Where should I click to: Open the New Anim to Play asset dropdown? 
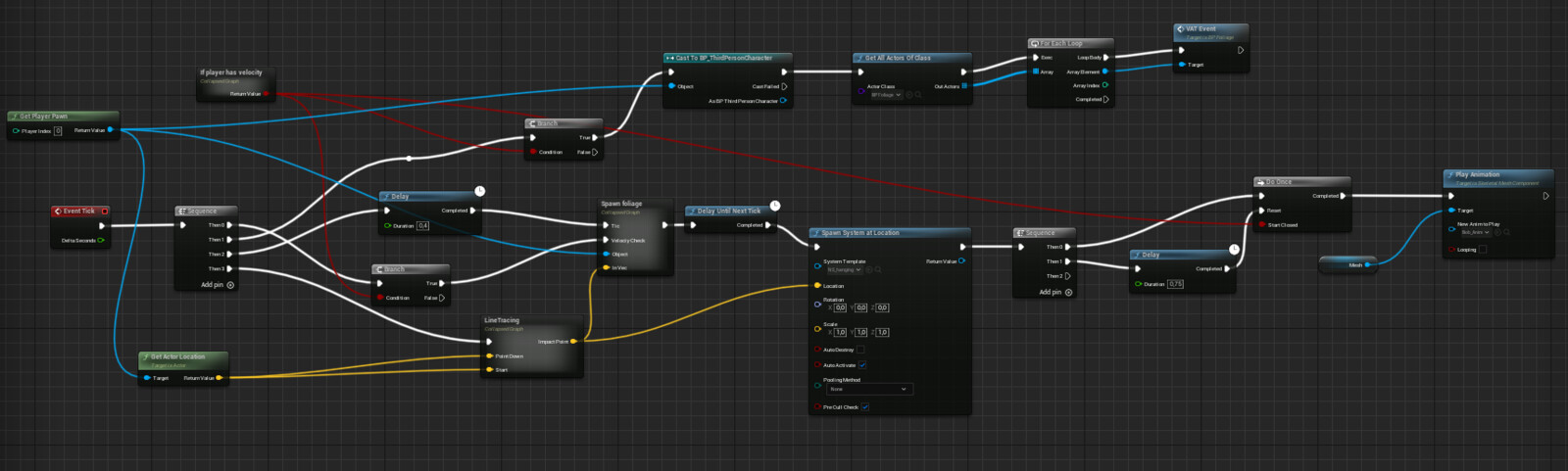pos(1476,232)
